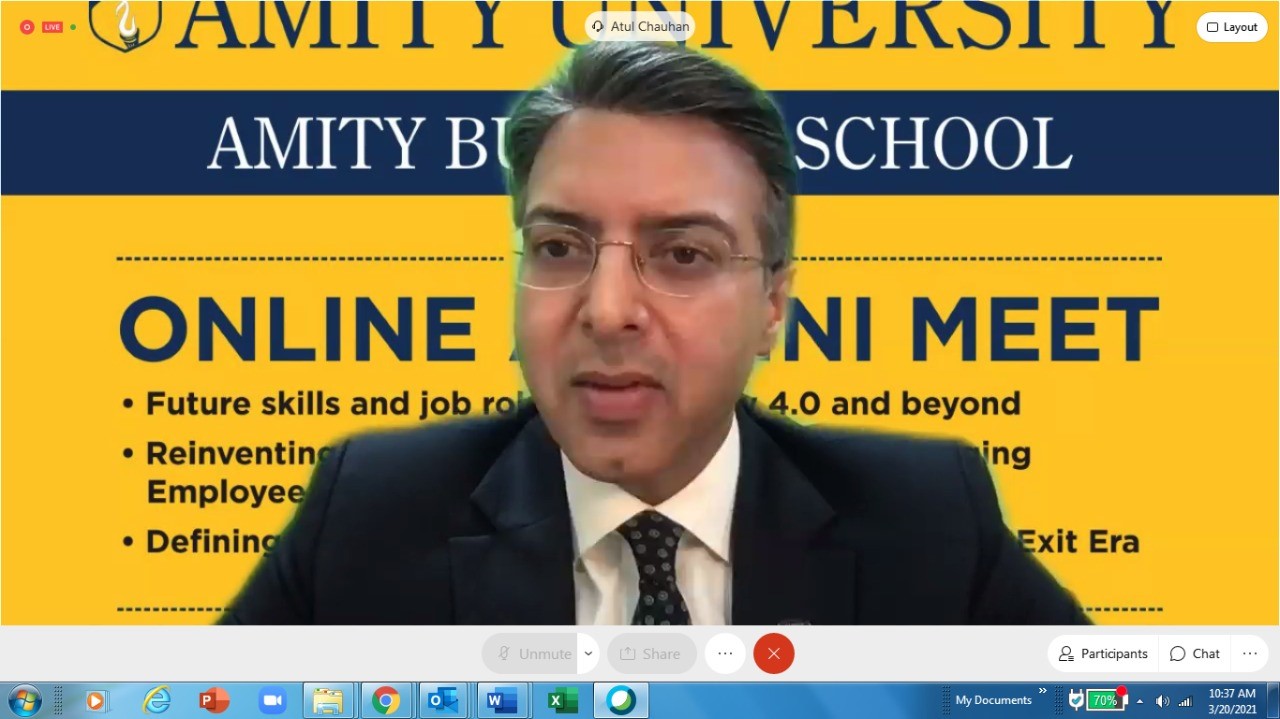The height and width of the screenshot is (719, 1280).
Task: Click the red LIVE streaming badge
Action: (52, 27)
